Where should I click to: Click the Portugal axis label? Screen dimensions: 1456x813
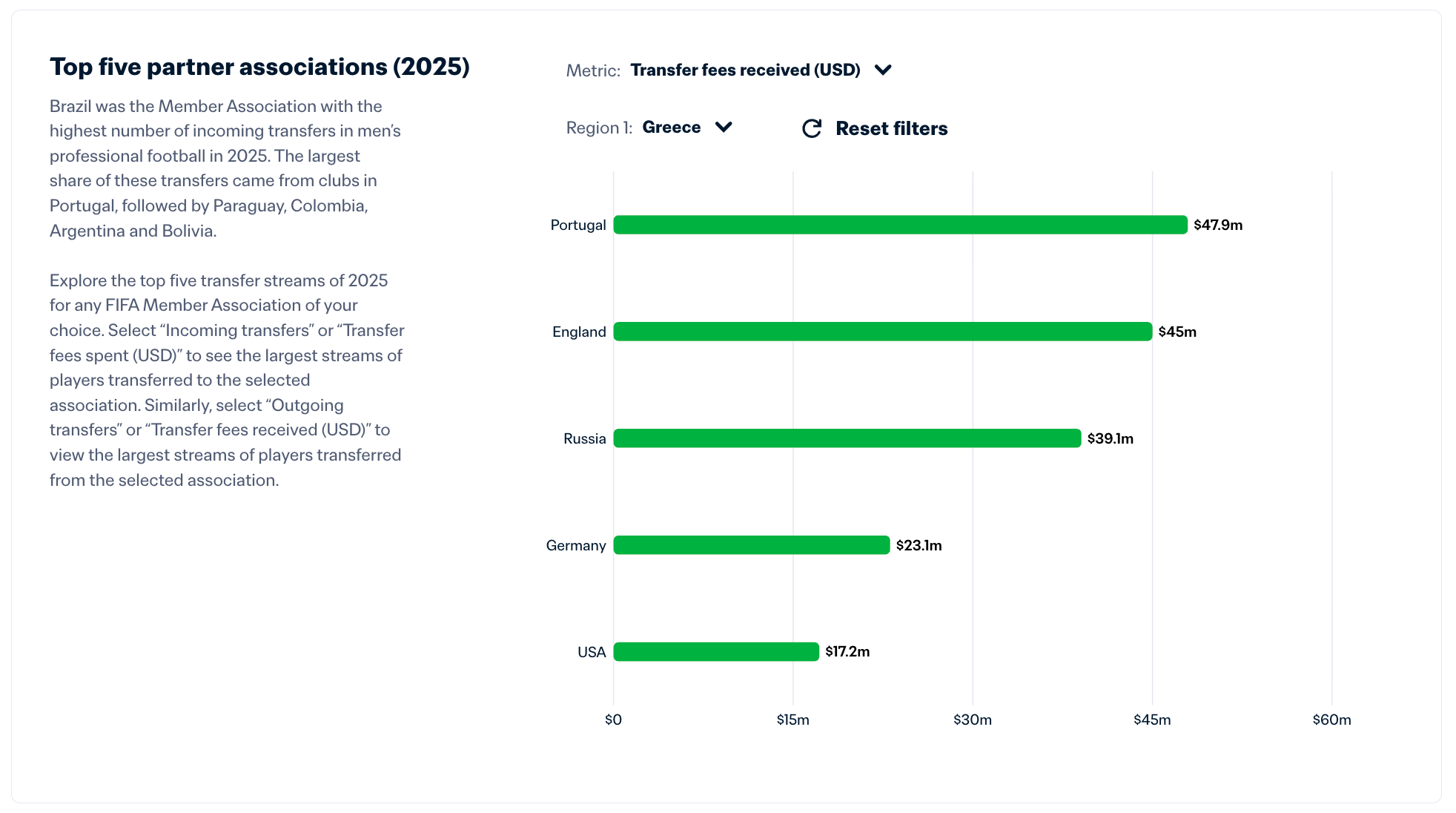(x=578, y=225)
